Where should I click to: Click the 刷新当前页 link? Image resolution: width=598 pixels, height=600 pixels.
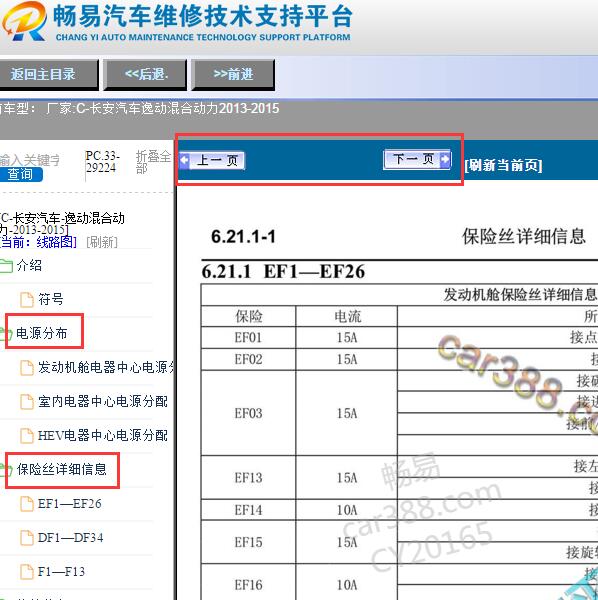coord(503,165)
